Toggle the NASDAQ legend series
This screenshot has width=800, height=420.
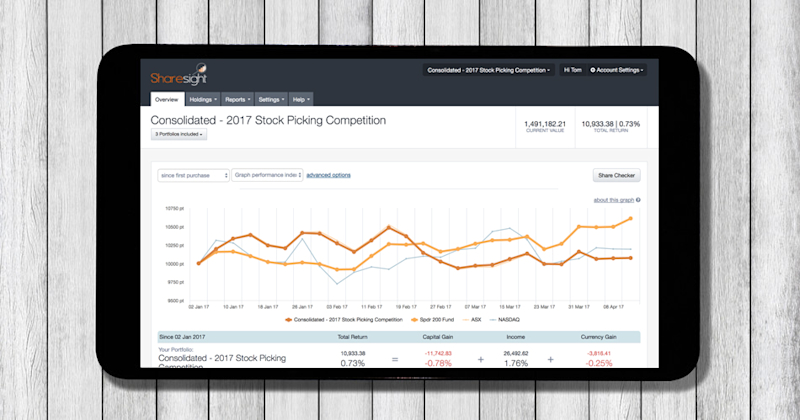(505, 320)
